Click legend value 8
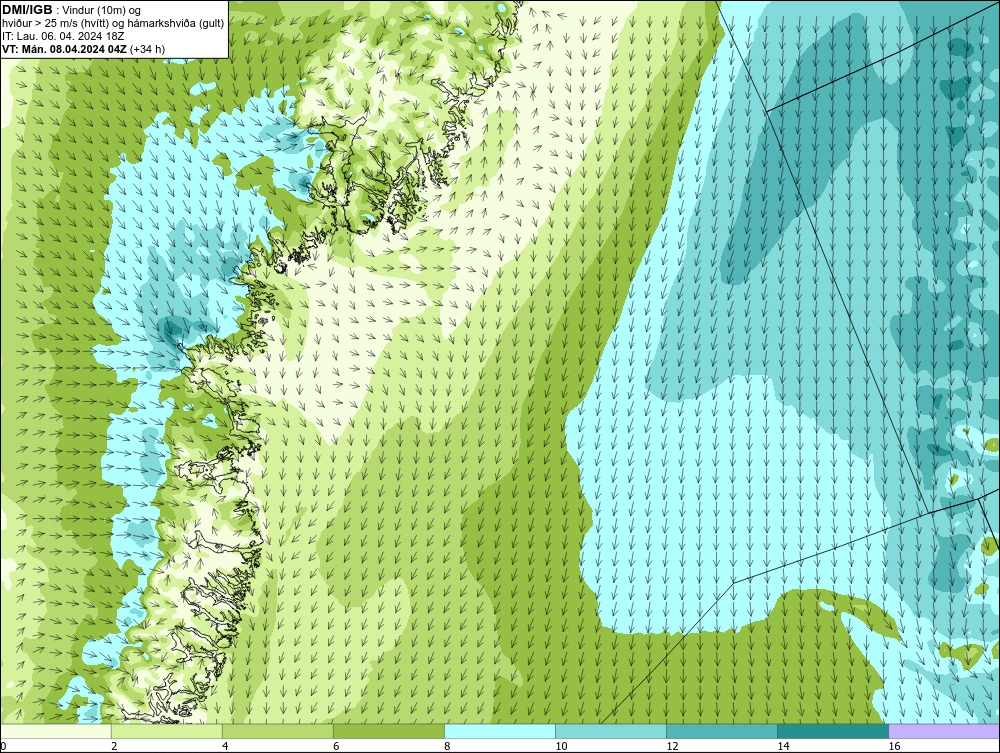This screenshot has height=753, width=1000. [x=447, y=746]
